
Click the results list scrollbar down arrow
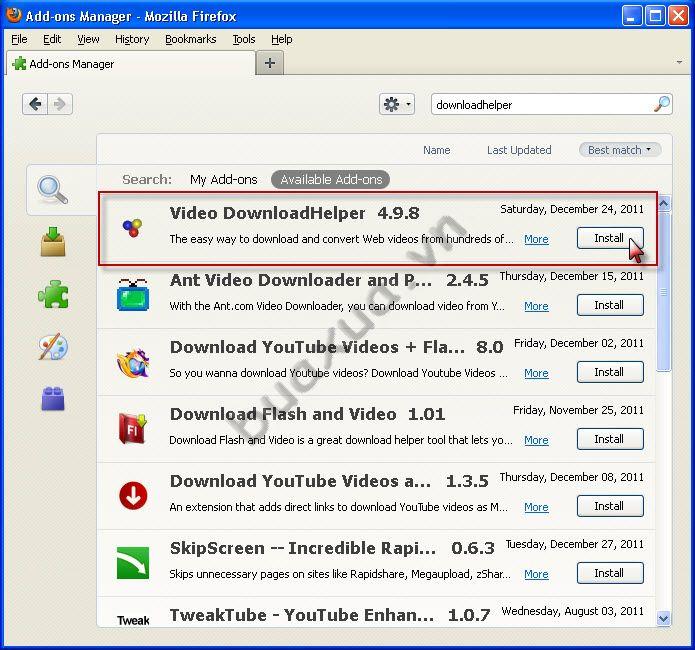[664, 618]
